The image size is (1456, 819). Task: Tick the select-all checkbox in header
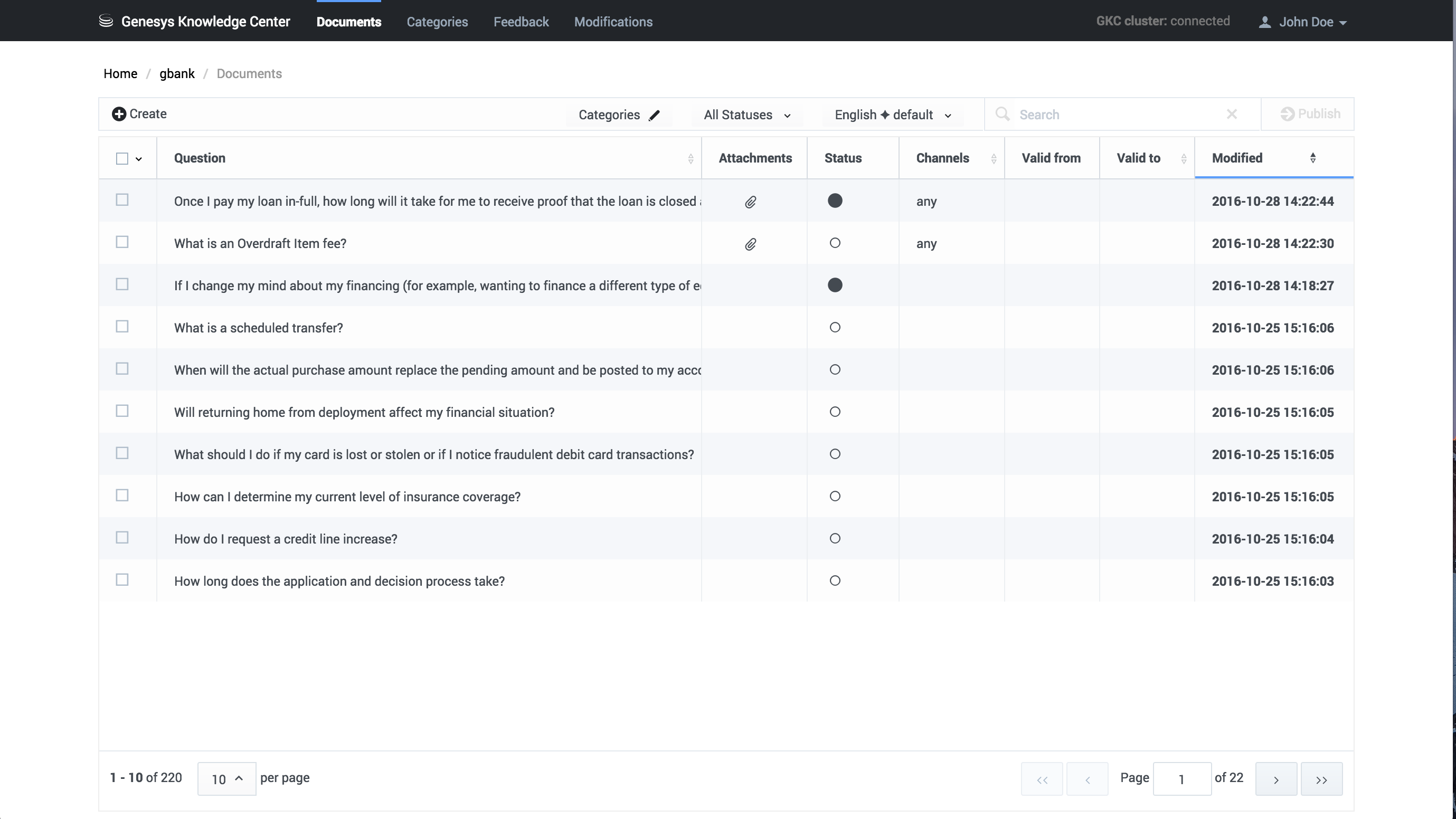122,159
